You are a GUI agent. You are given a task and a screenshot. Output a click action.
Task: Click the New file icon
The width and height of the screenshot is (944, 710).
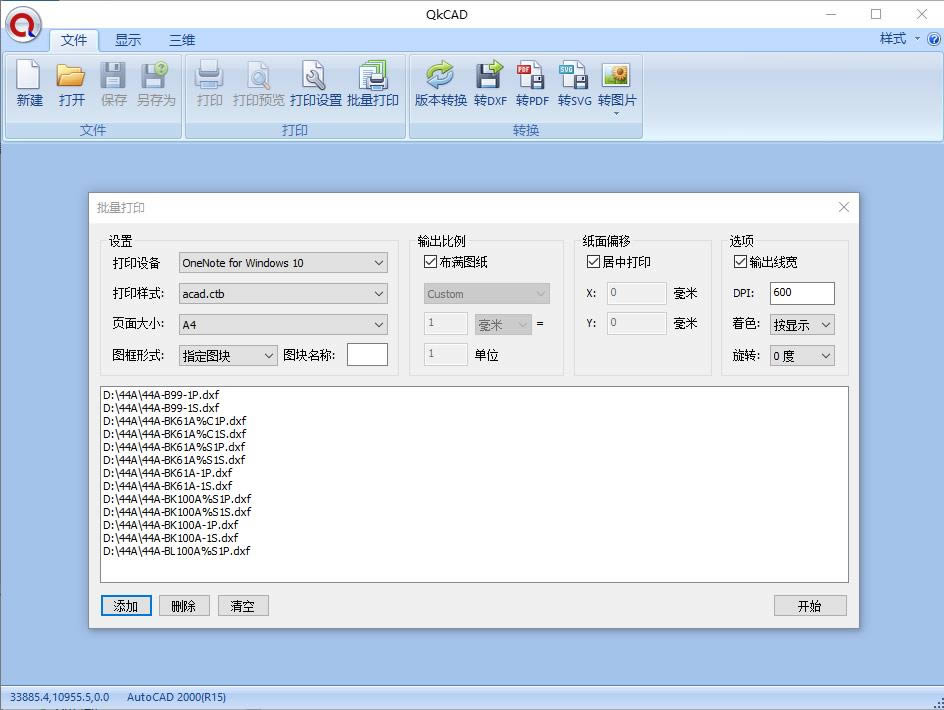(29, 75)
